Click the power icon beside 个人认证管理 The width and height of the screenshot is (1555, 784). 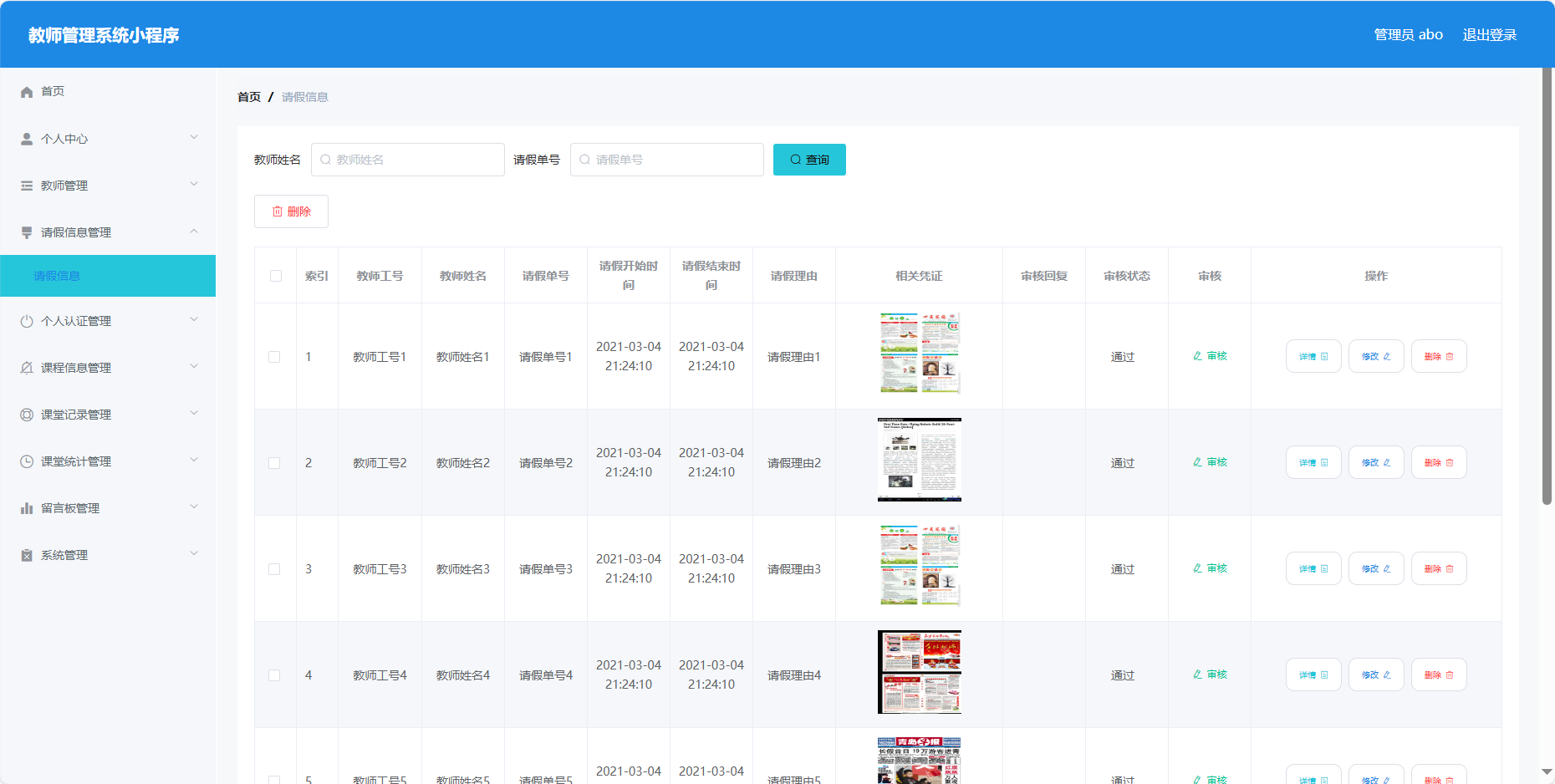coord(27,321)
